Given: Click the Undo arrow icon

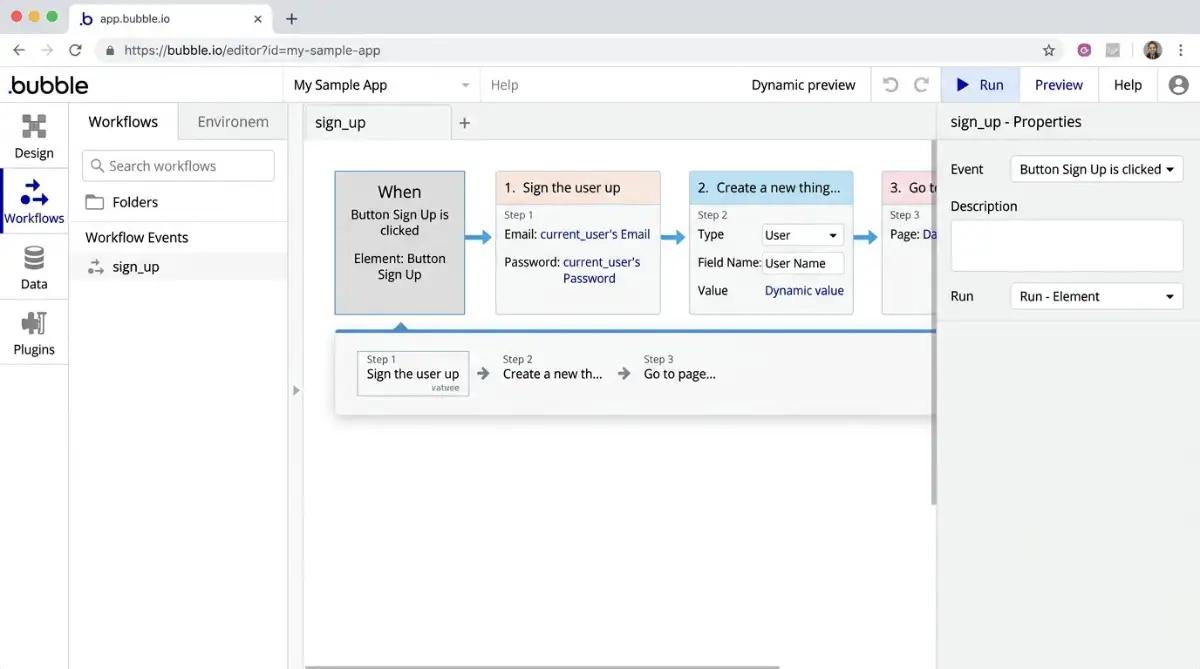Looking at the screenshot, I should click(x=890, y=85).
